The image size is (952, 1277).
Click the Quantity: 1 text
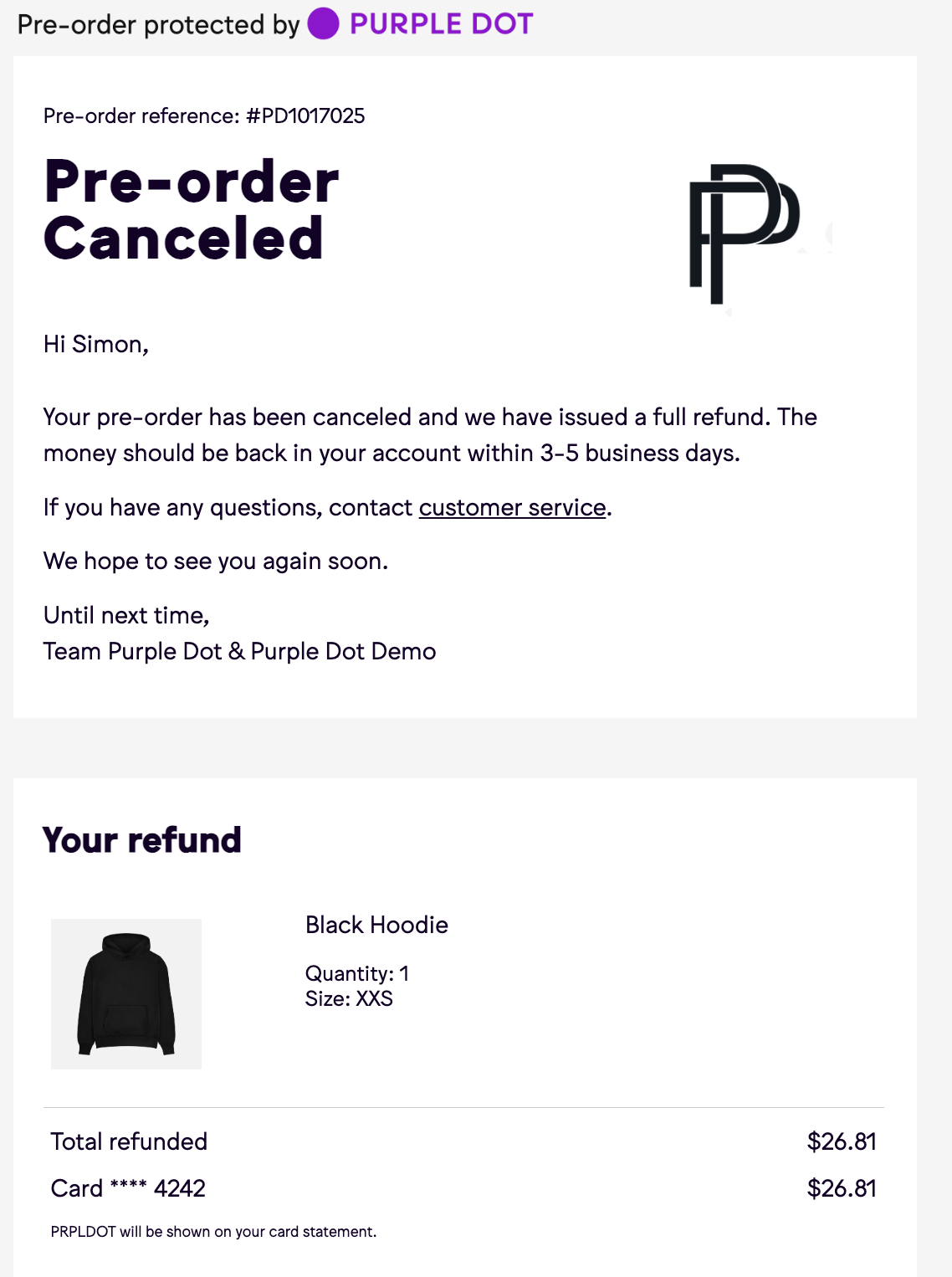[356, 973]
